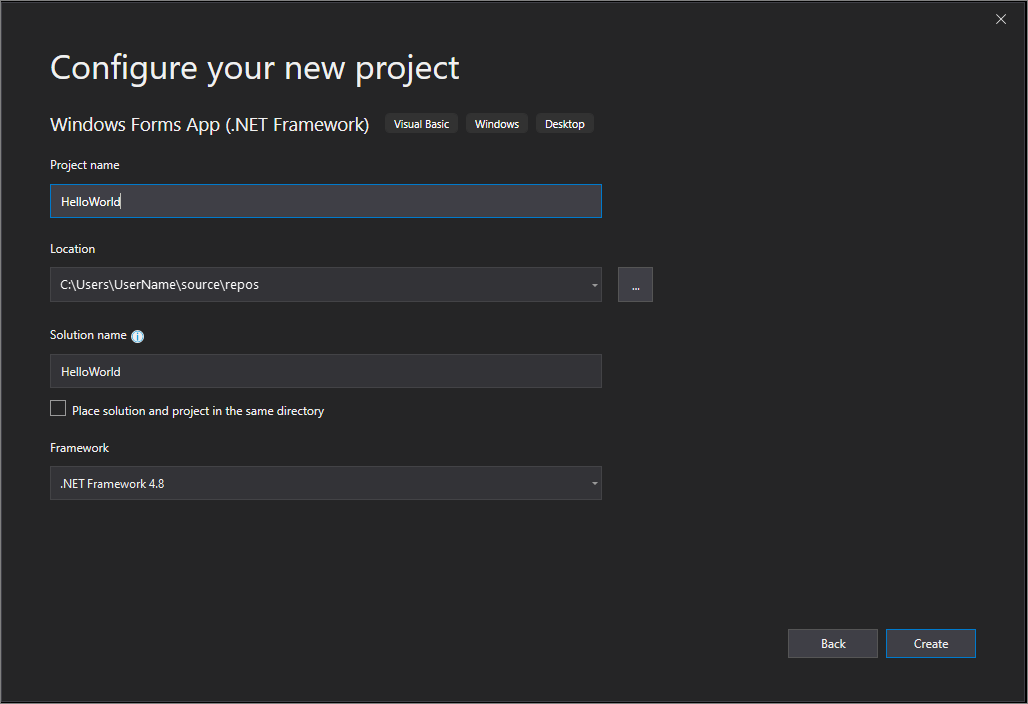The width and height of the screenshot is (1028, 704).
Task: Click into the Solution name text field
Action: click(x=325, y=371)
